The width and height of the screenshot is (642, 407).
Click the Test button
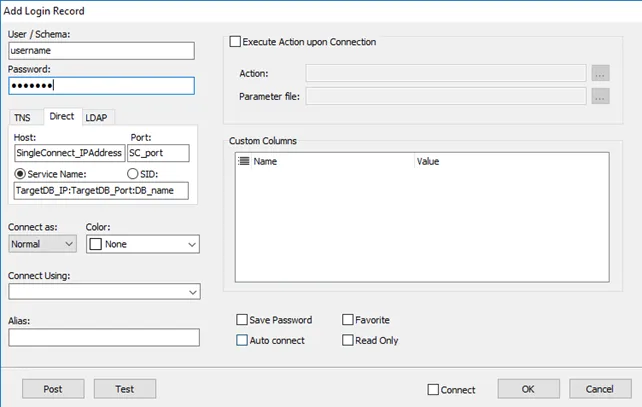pyautogui.click(x=125, y=389)
